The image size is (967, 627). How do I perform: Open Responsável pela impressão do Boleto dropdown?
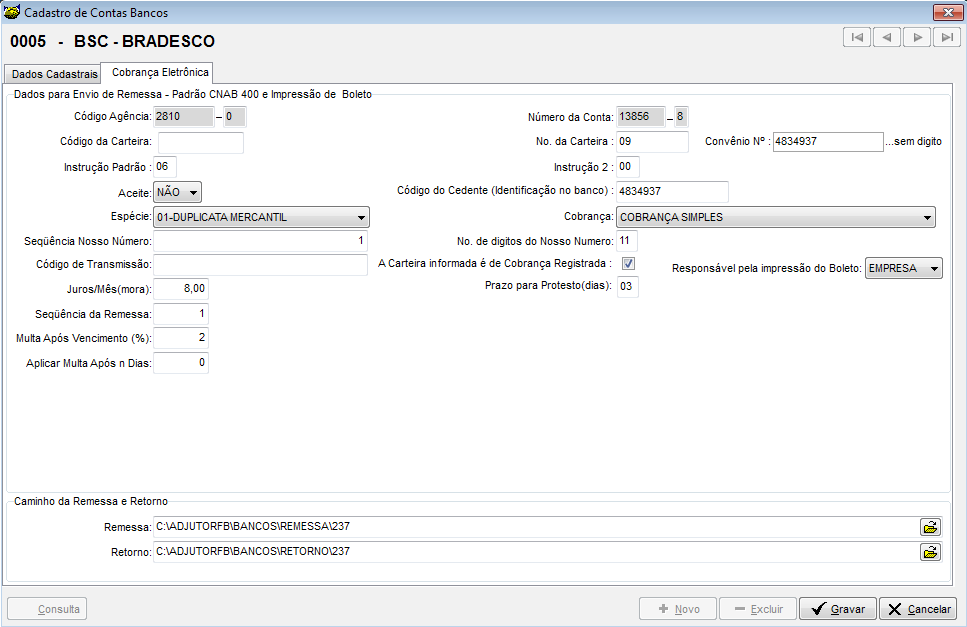tap(903, 268)
